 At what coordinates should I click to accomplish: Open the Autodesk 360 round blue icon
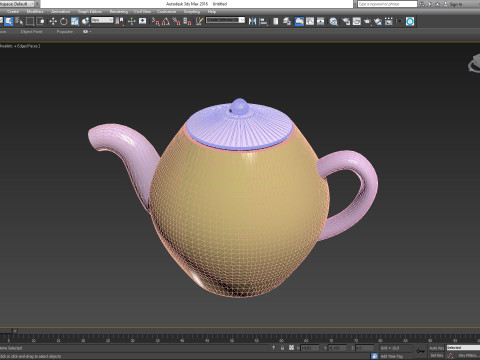410,21
